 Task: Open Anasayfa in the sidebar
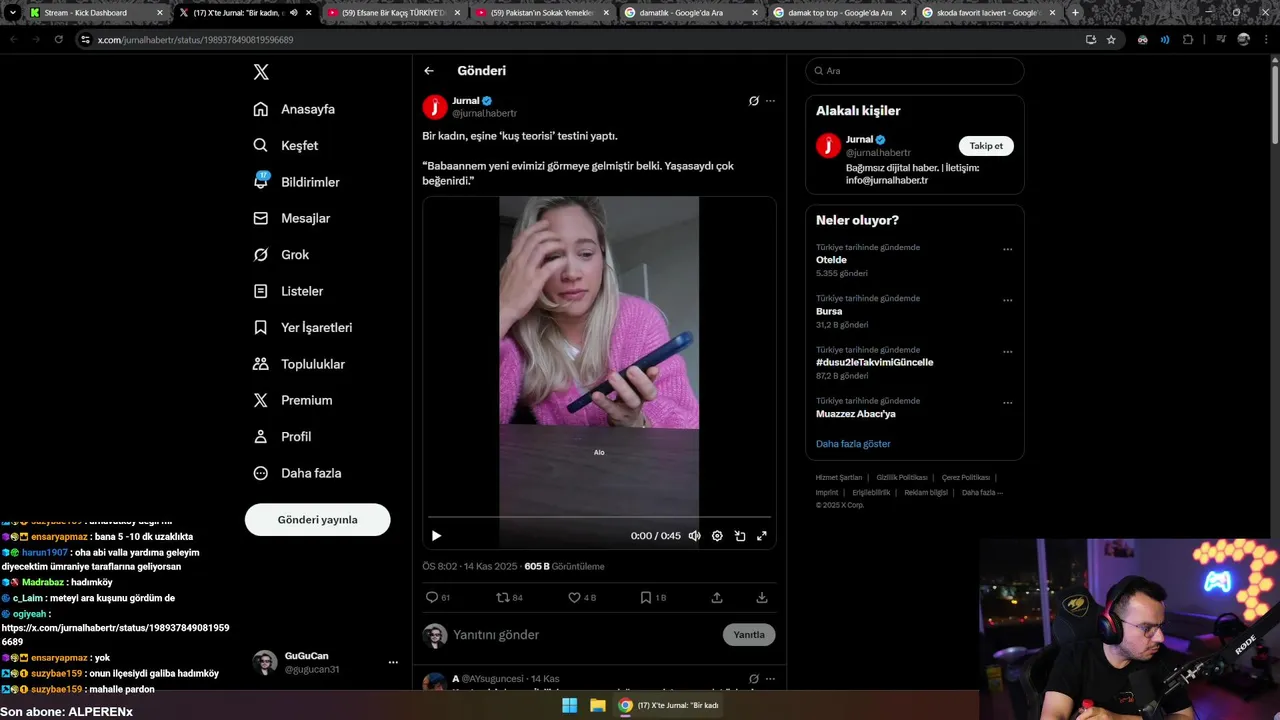click(294, 109)
